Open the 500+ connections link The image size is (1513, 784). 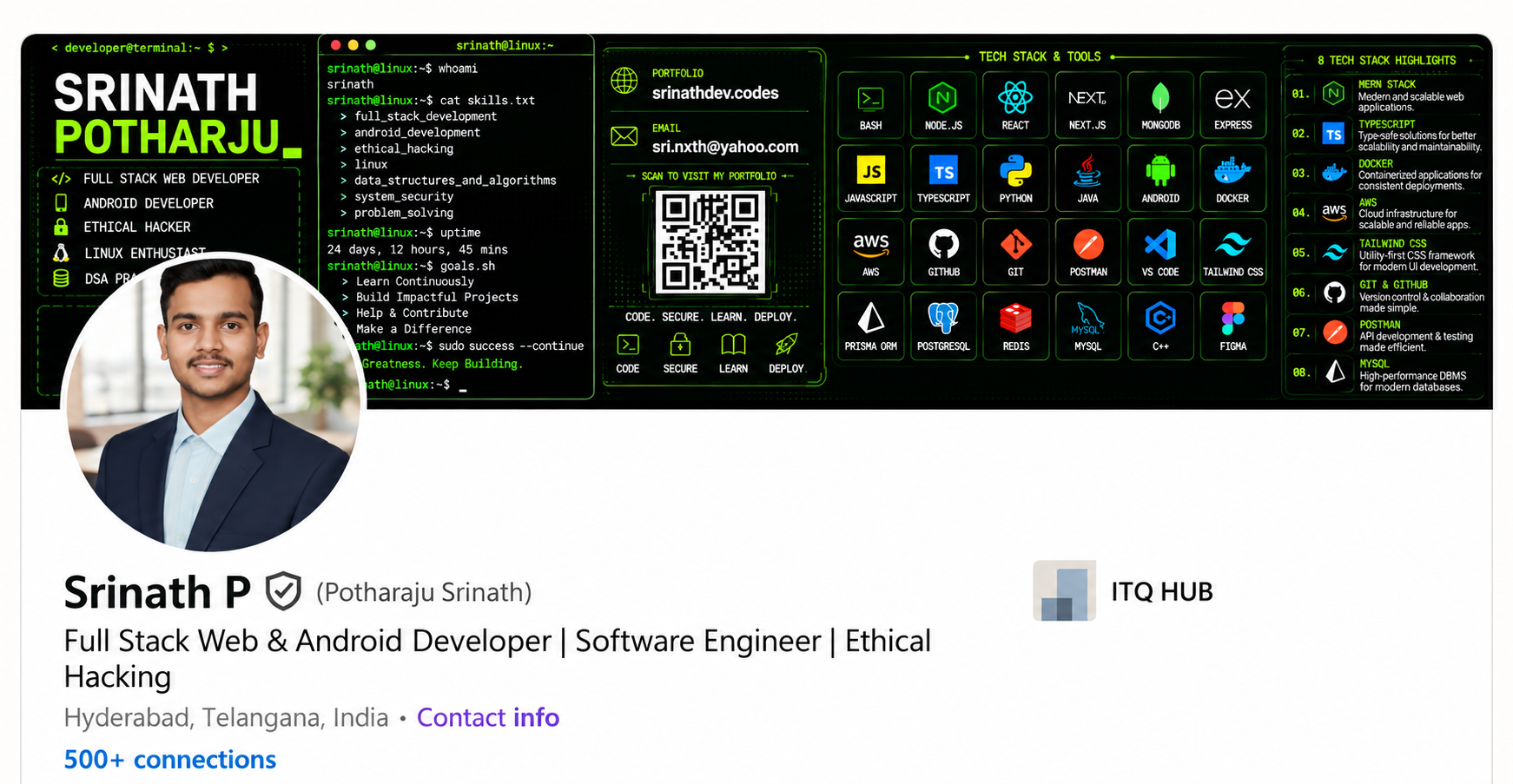click(170, 760)
